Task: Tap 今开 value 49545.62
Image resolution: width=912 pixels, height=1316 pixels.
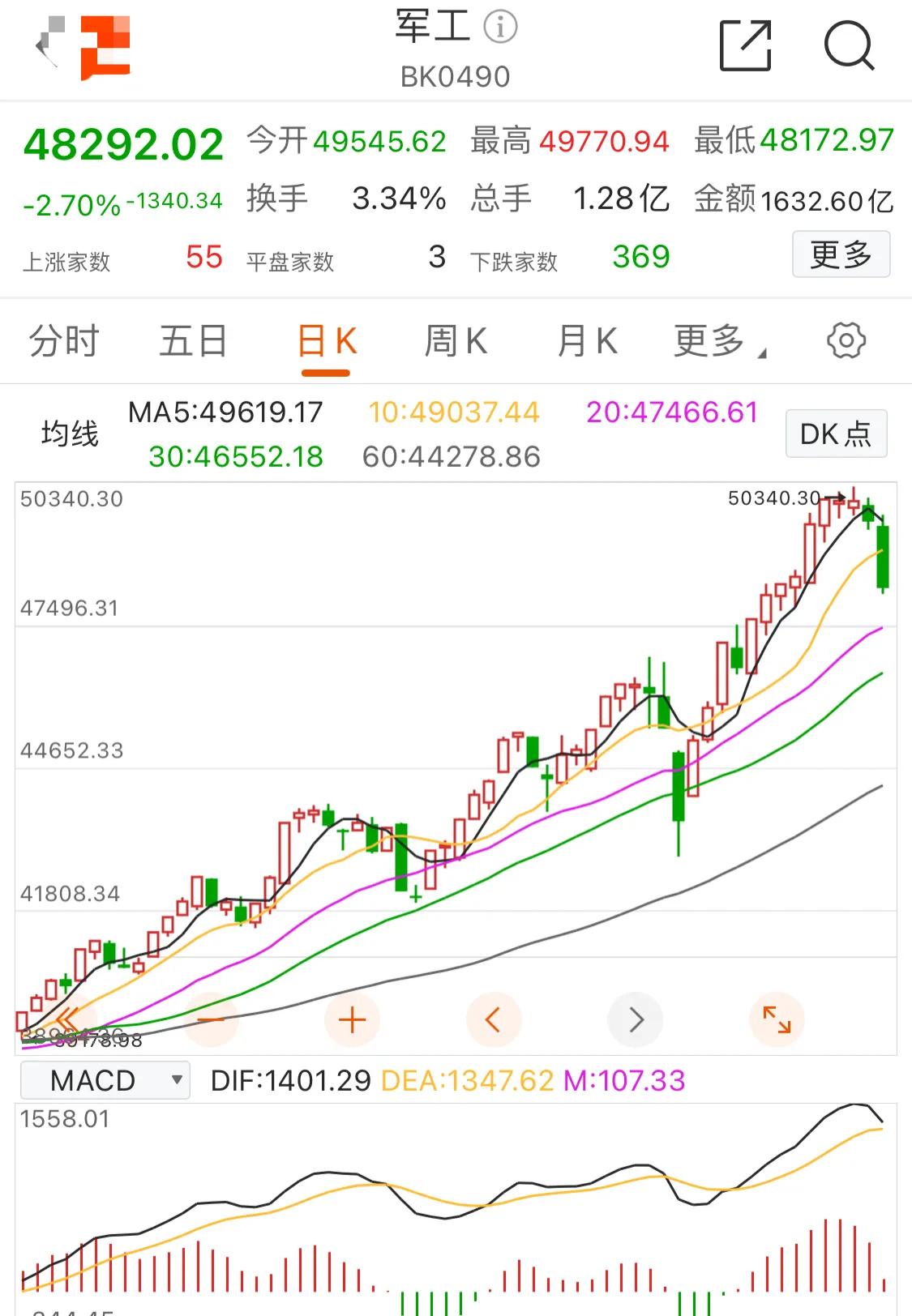Action: pos(379,142)
